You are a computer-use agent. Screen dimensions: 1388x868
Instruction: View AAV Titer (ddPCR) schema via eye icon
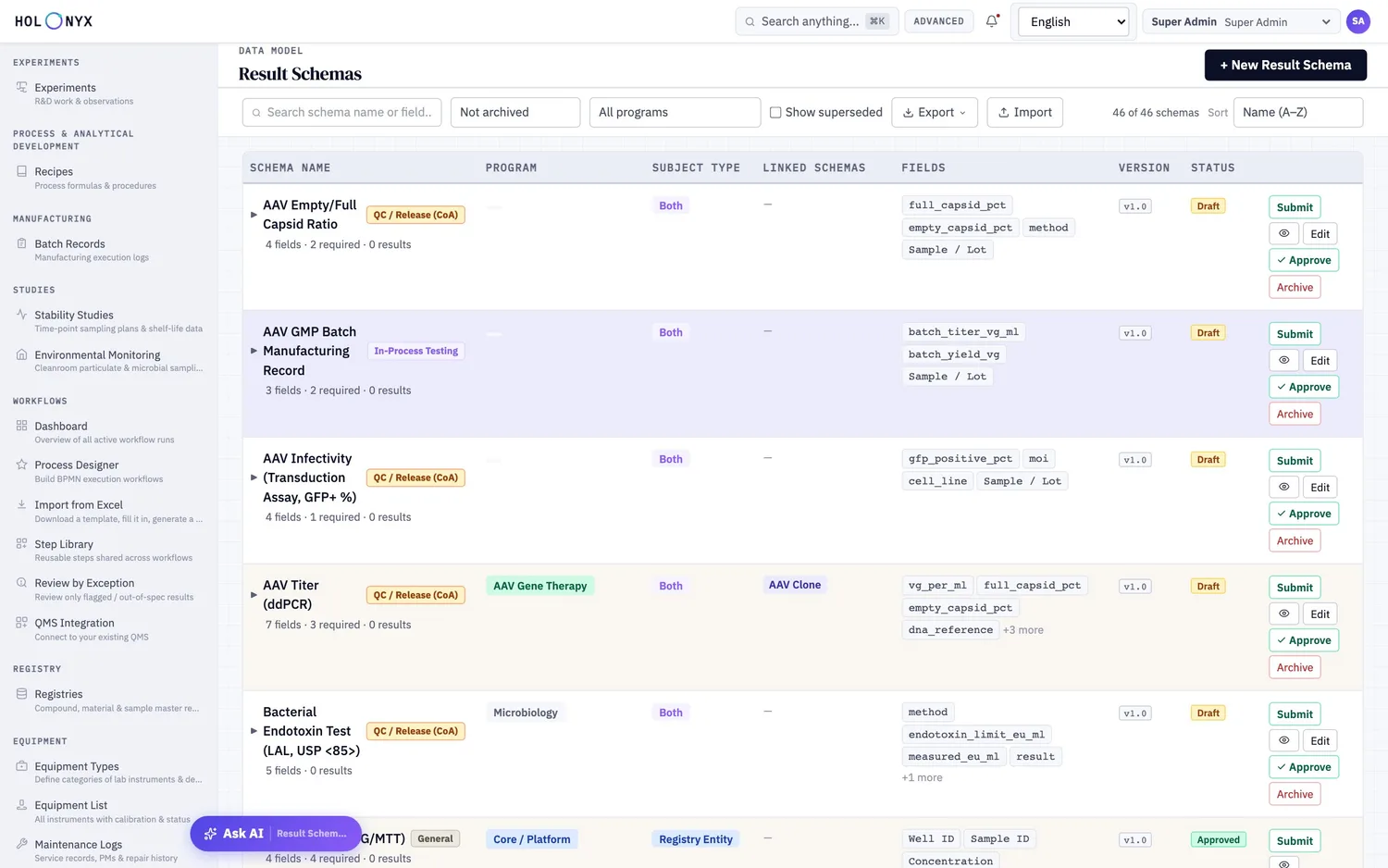(1283, 614)
